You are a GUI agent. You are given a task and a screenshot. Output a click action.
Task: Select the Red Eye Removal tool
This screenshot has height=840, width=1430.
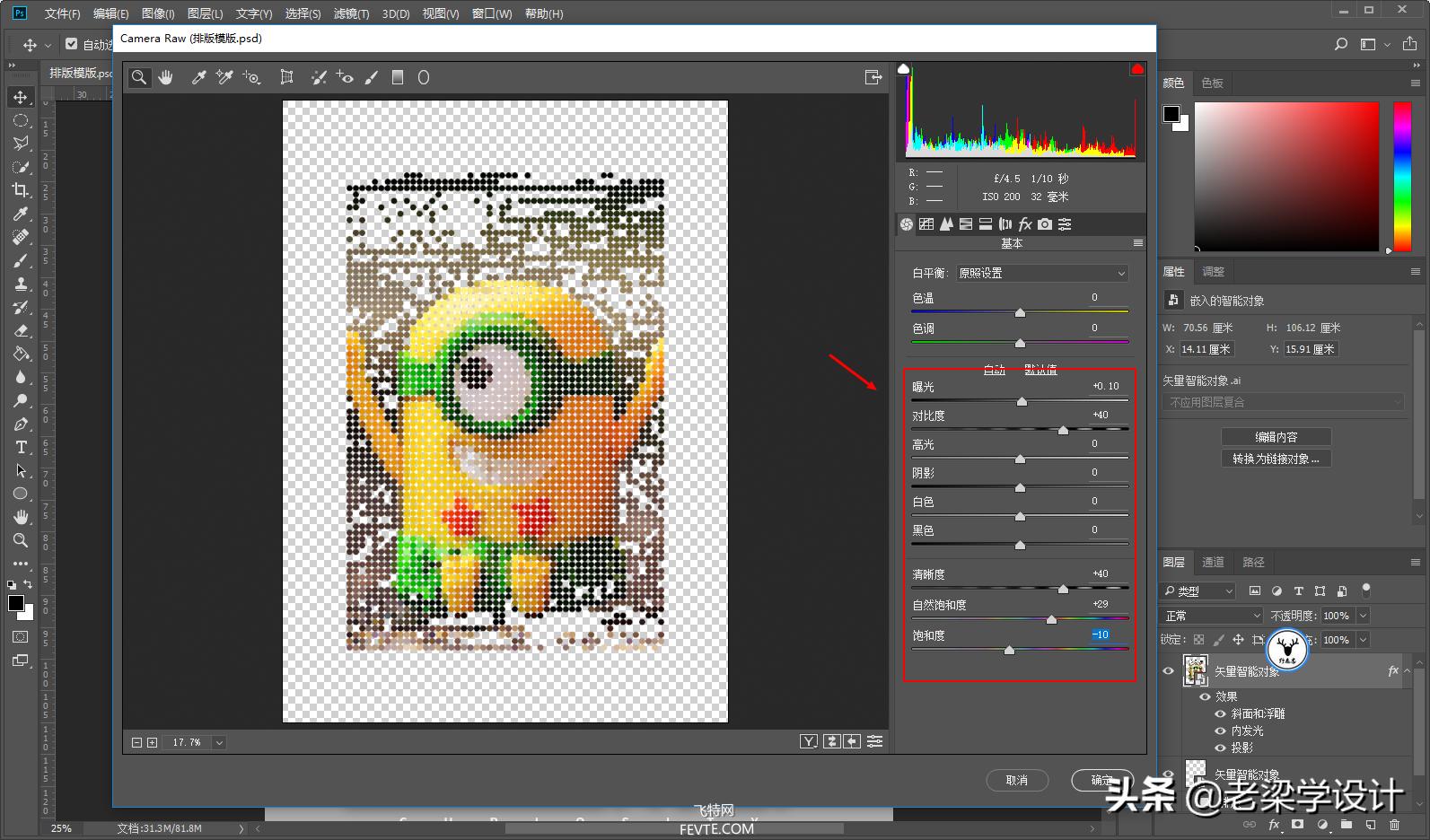tap(345, 77)
